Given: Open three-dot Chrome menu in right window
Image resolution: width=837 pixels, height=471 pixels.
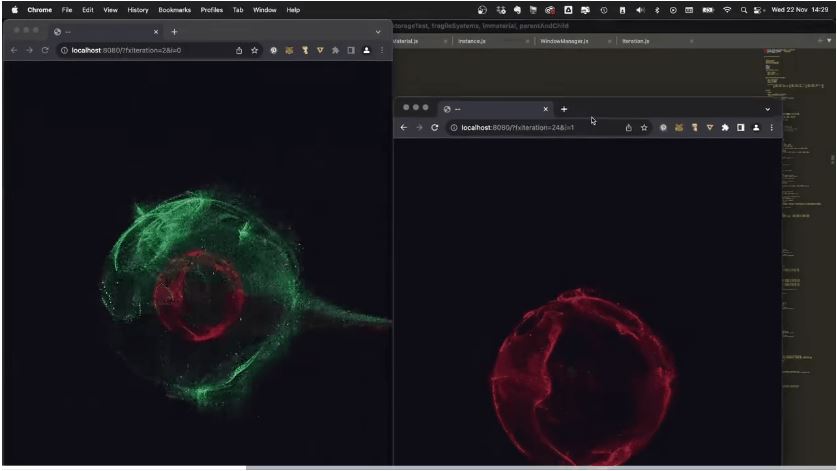Looking at the screenshot, I should [771, 128].
